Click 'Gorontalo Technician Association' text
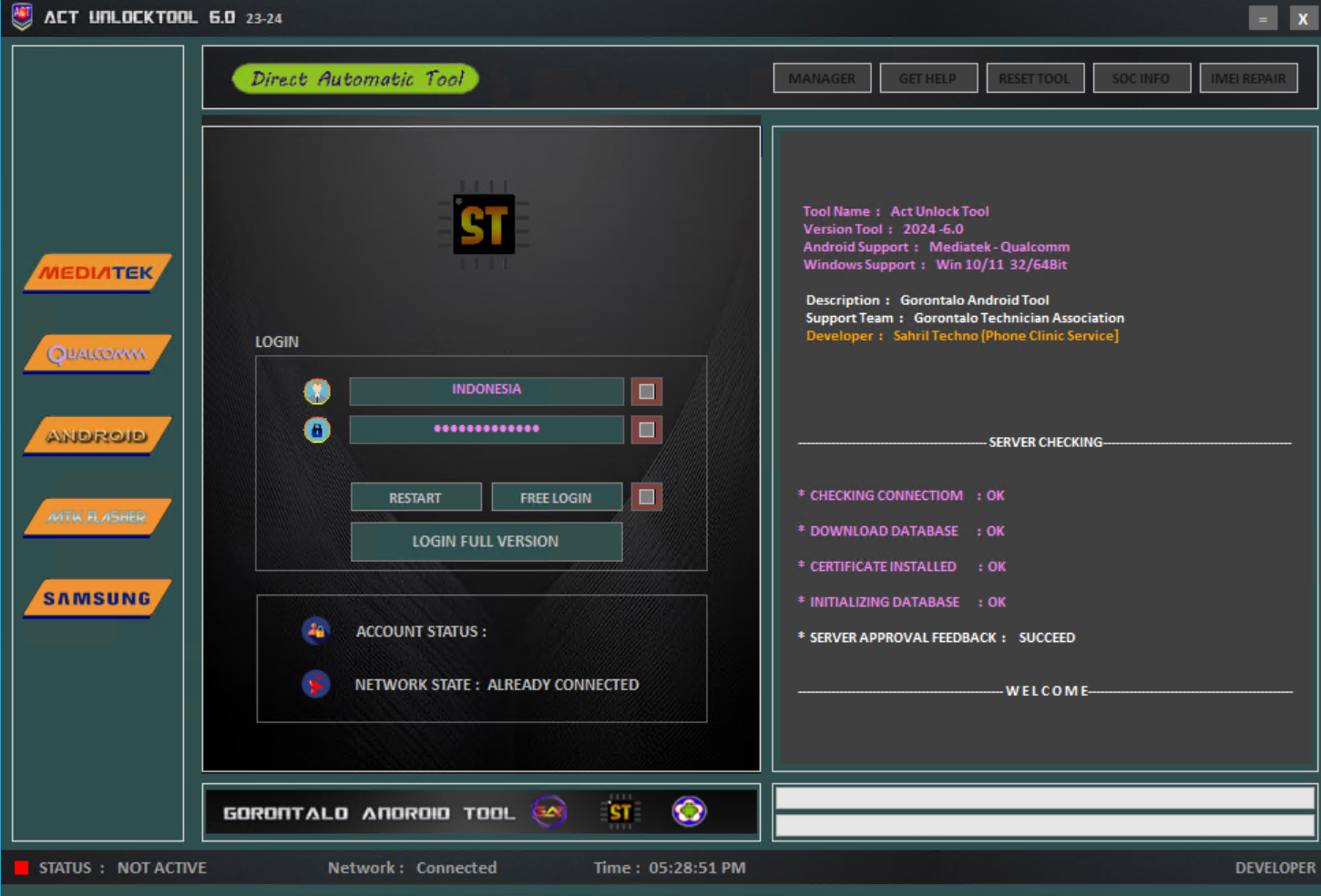 [1019, 318]
